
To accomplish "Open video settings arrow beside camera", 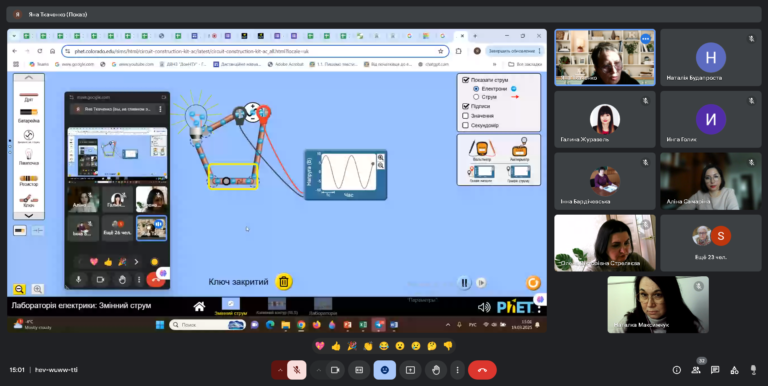I will 318,370.
